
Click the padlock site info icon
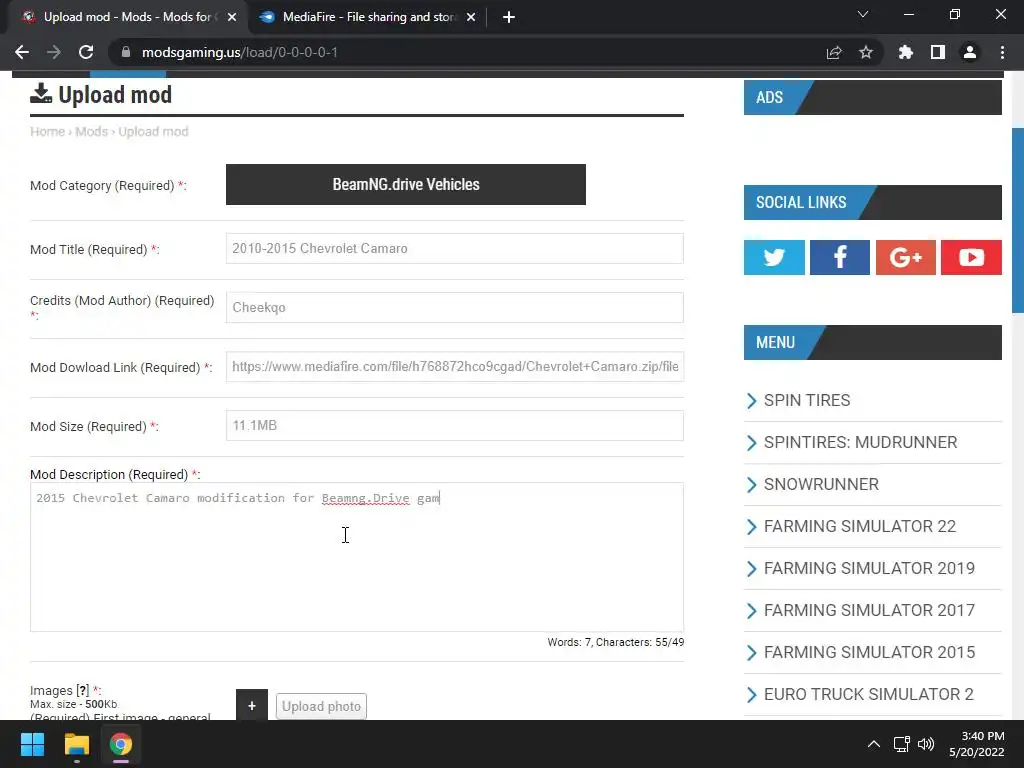click(x=126, y=52)
